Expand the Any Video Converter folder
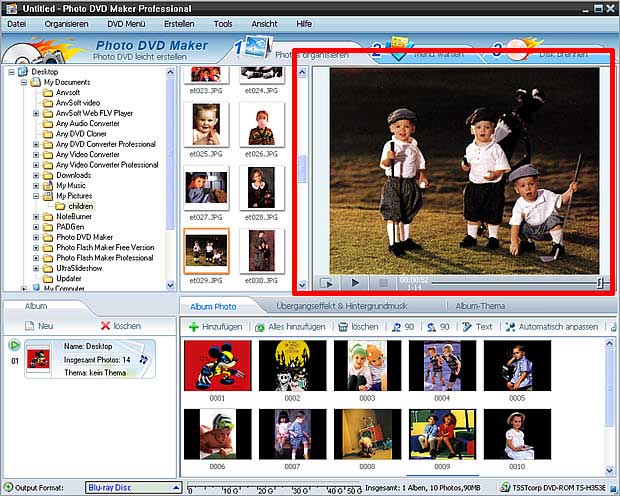The width and height of the screenshot is (620, 496). pyautogui.click(x=36, y=155)
